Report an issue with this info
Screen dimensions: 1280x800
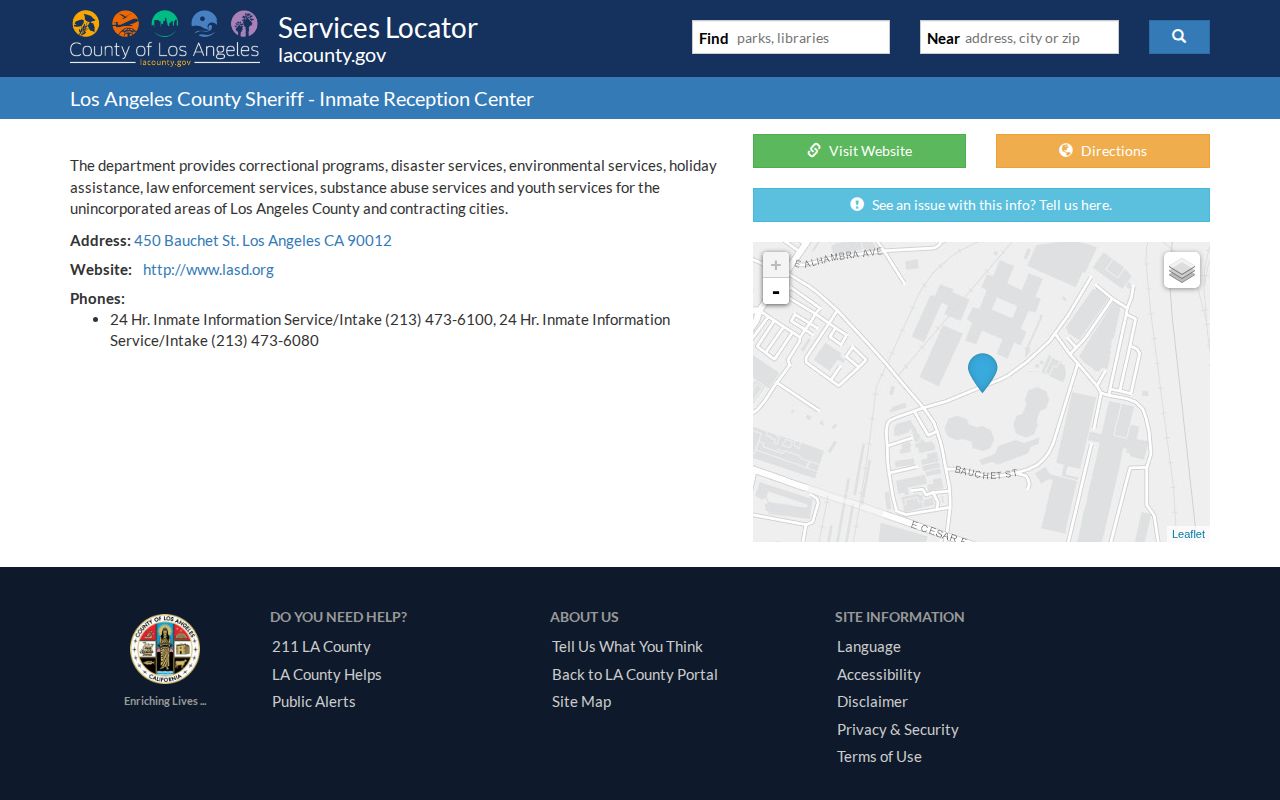pos(981,205)
